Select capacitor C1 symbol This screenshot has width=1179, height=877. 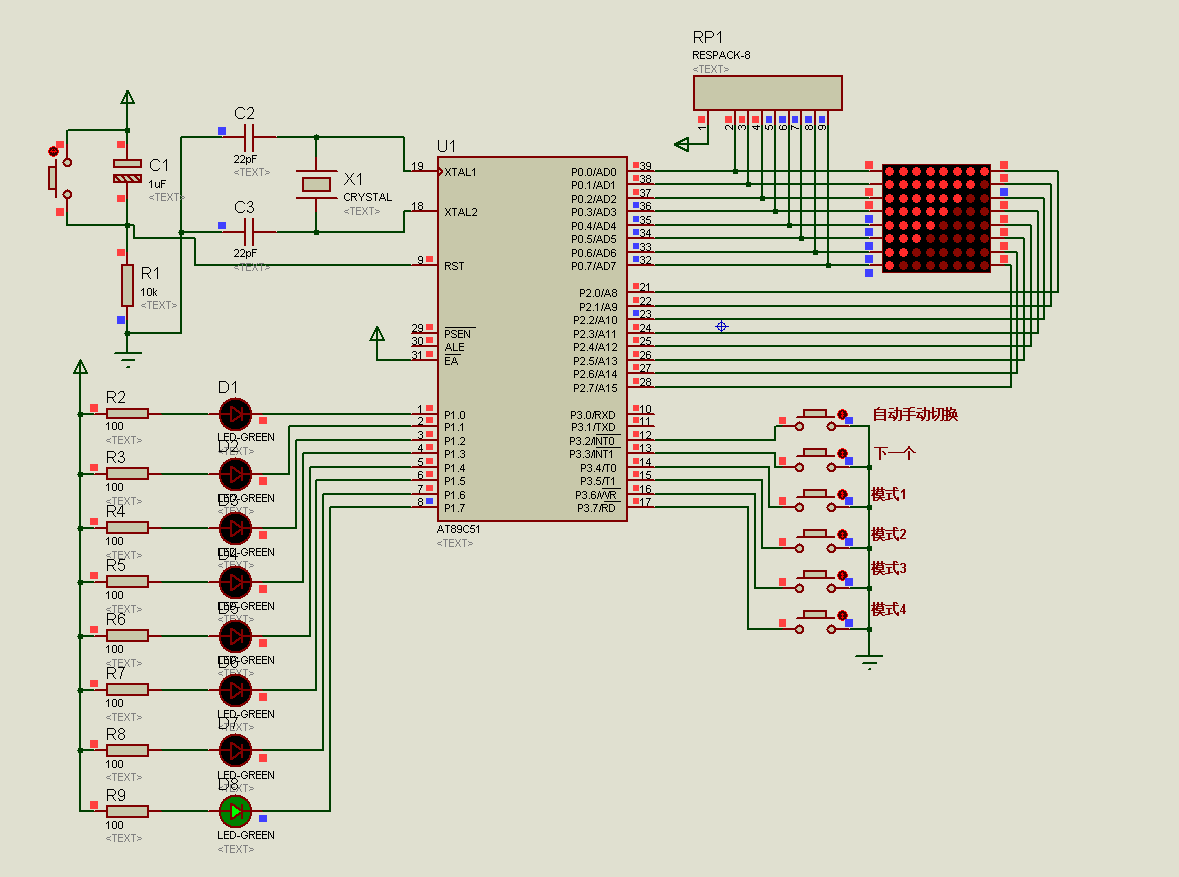coord(127,171)
